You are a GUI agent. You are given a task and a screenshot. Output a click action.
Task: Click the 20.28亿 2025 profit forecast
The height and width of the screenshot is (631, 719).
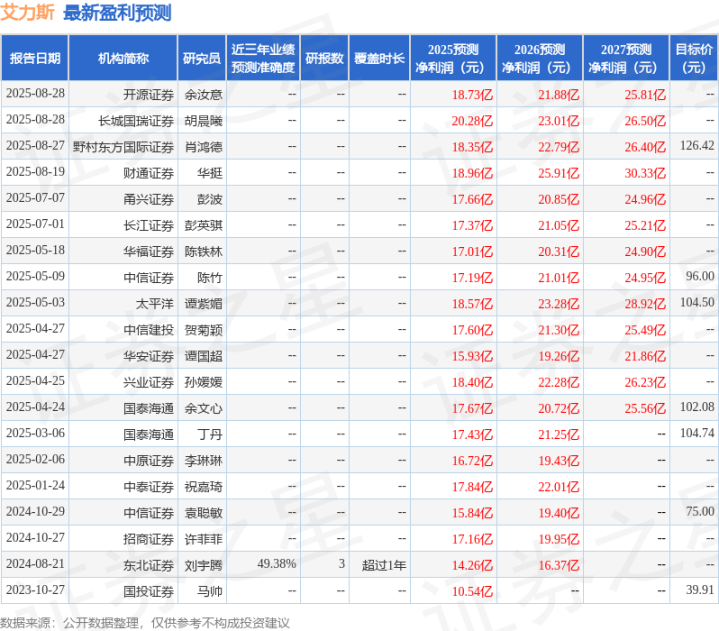[x=472, y=122]
